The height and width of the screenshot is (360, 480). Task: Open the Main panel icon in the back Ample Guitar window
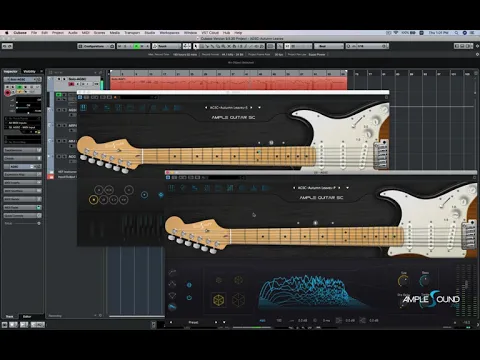(83, 107)
